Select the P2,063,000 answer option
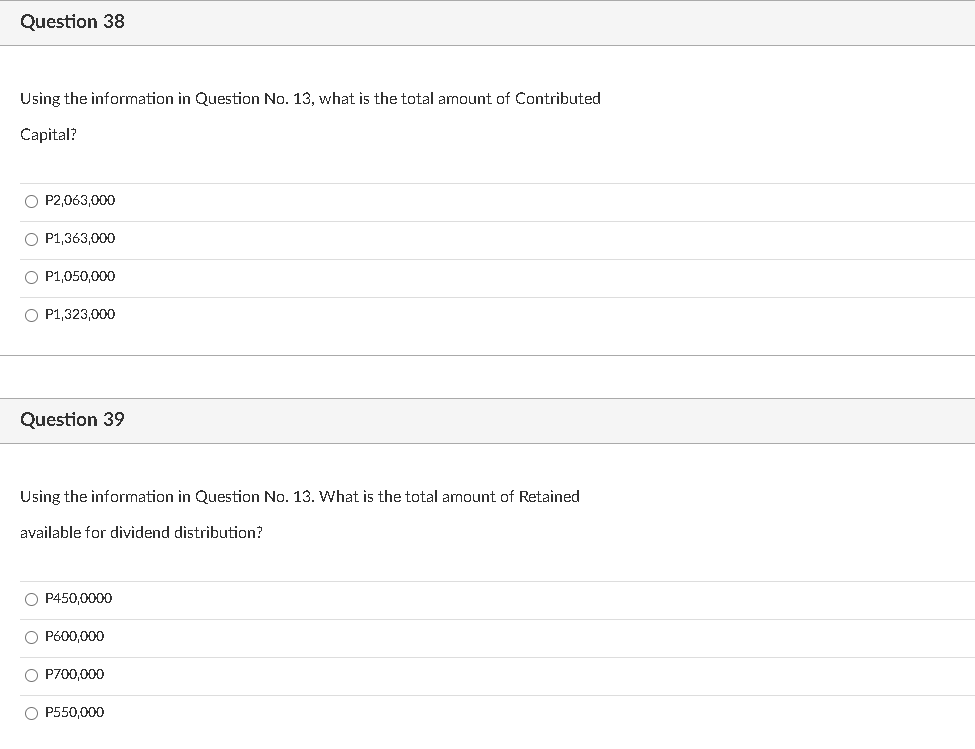The height and width of the screenshot is (749, 975). (x=31, y=201)
